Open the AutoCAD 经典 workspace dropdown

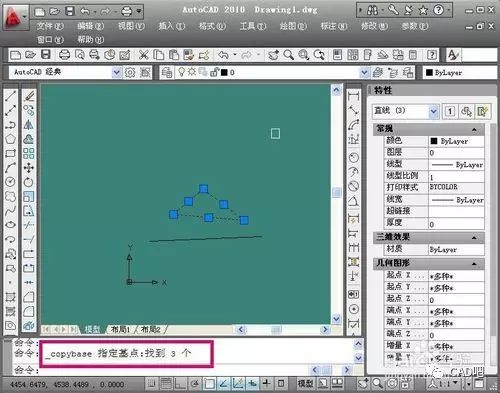tap(116, 72)
